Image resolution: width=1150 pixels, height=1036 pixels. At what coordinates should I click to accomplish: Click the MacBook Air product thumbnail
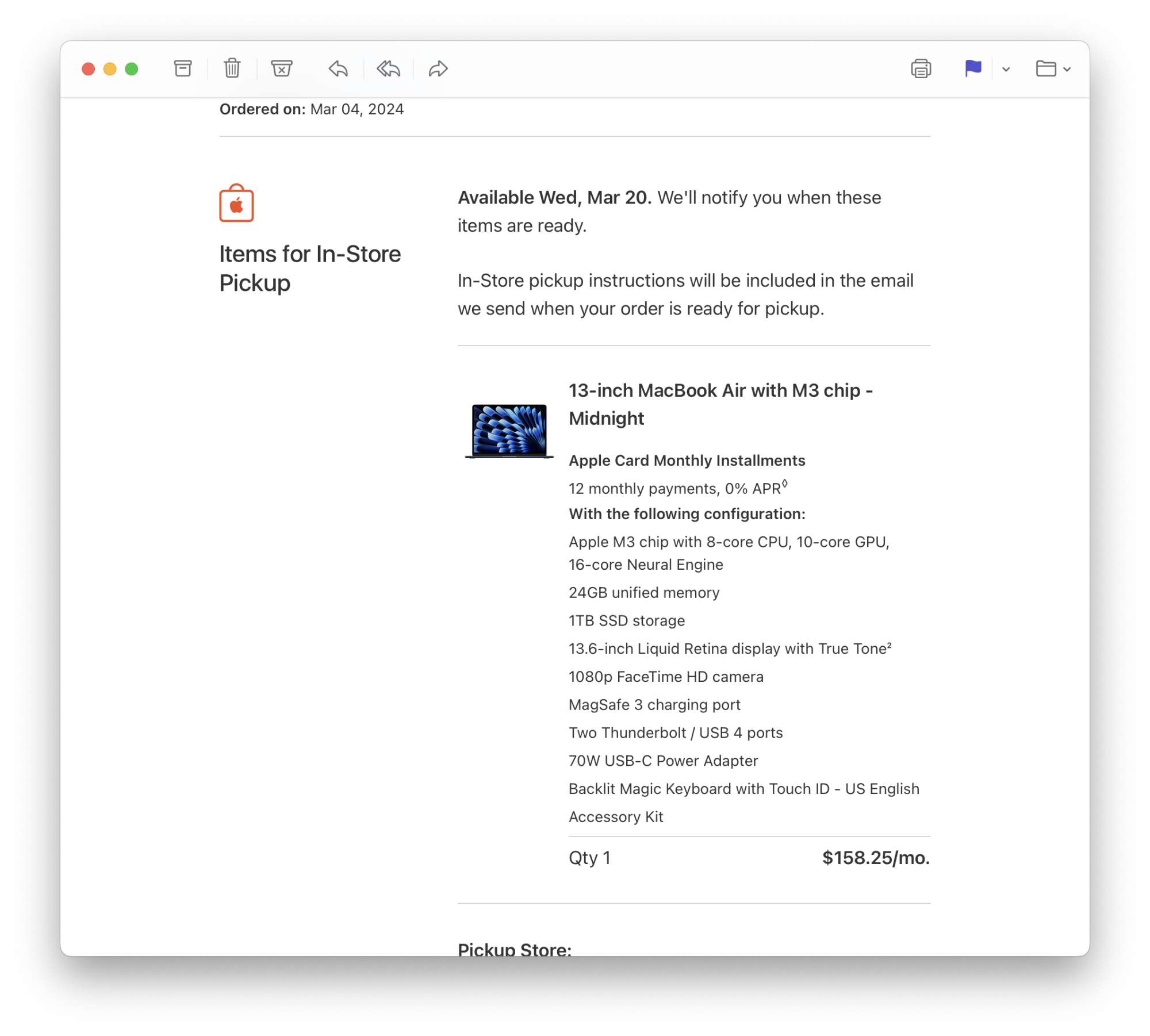pos(509,431)
